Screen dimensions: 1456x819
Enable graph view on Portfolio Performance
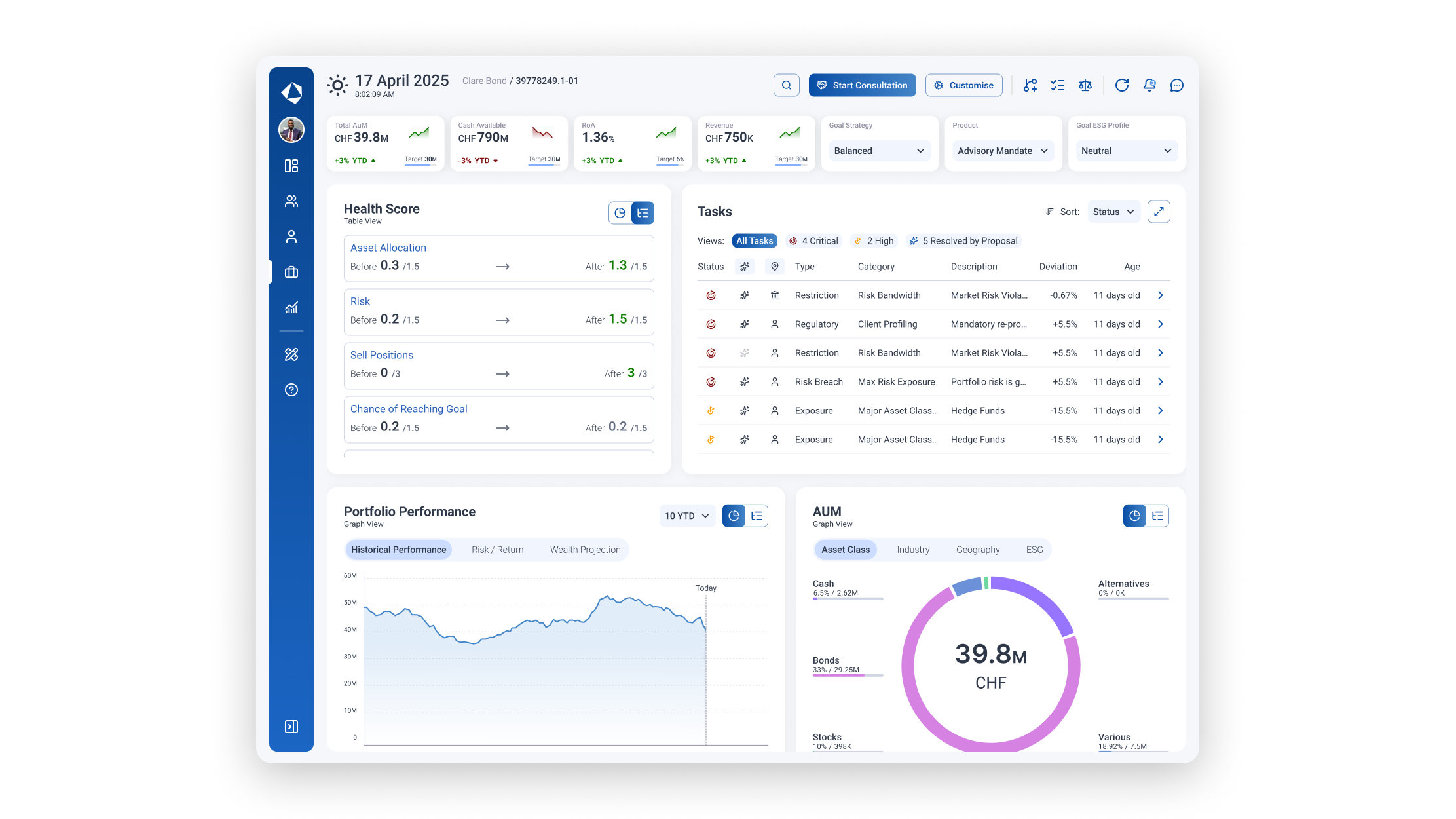[734, 516]
